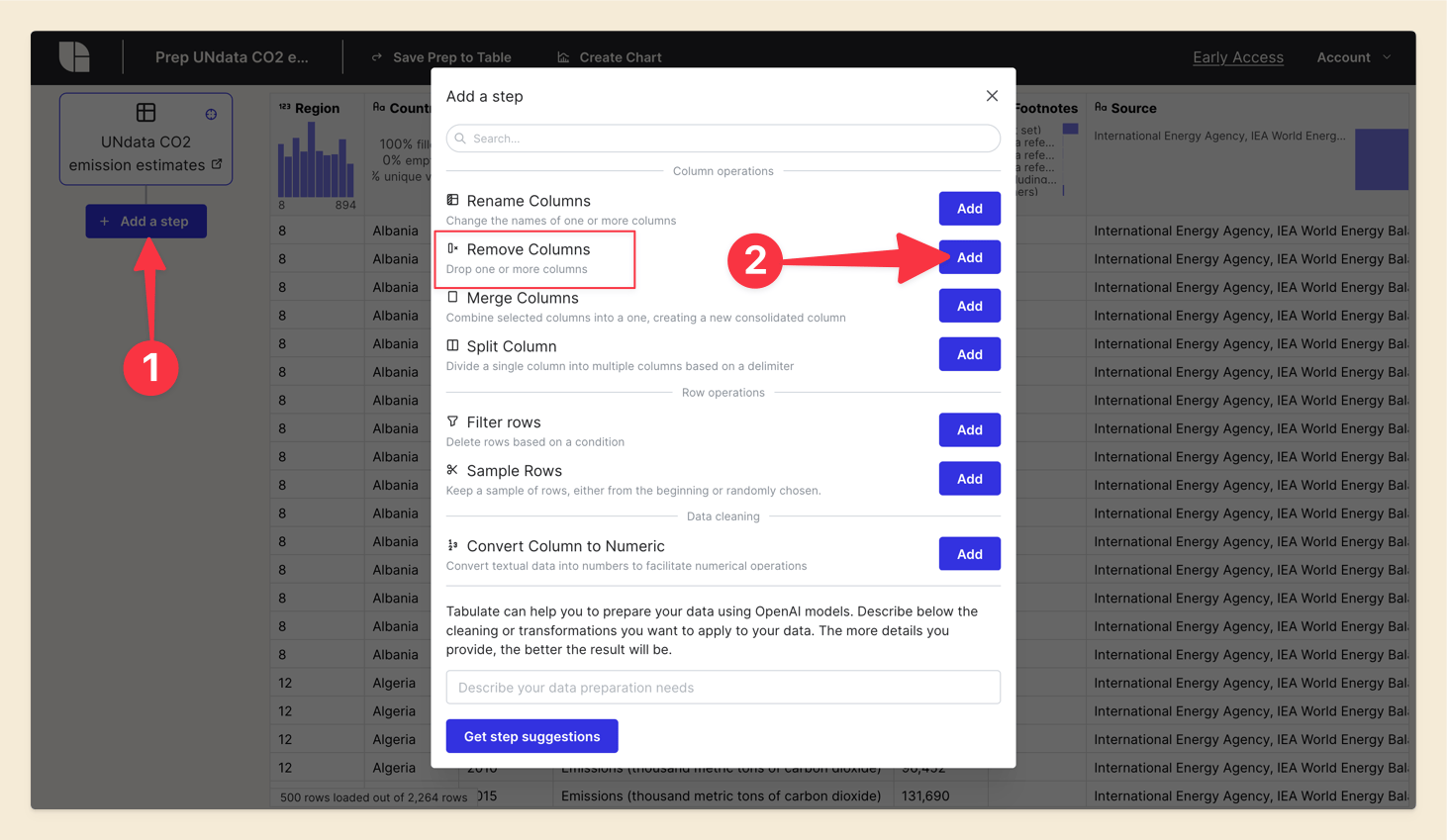The image size is (1447, 840).
Task: Click the data preparation needs text box
Action: pos(723,688)
